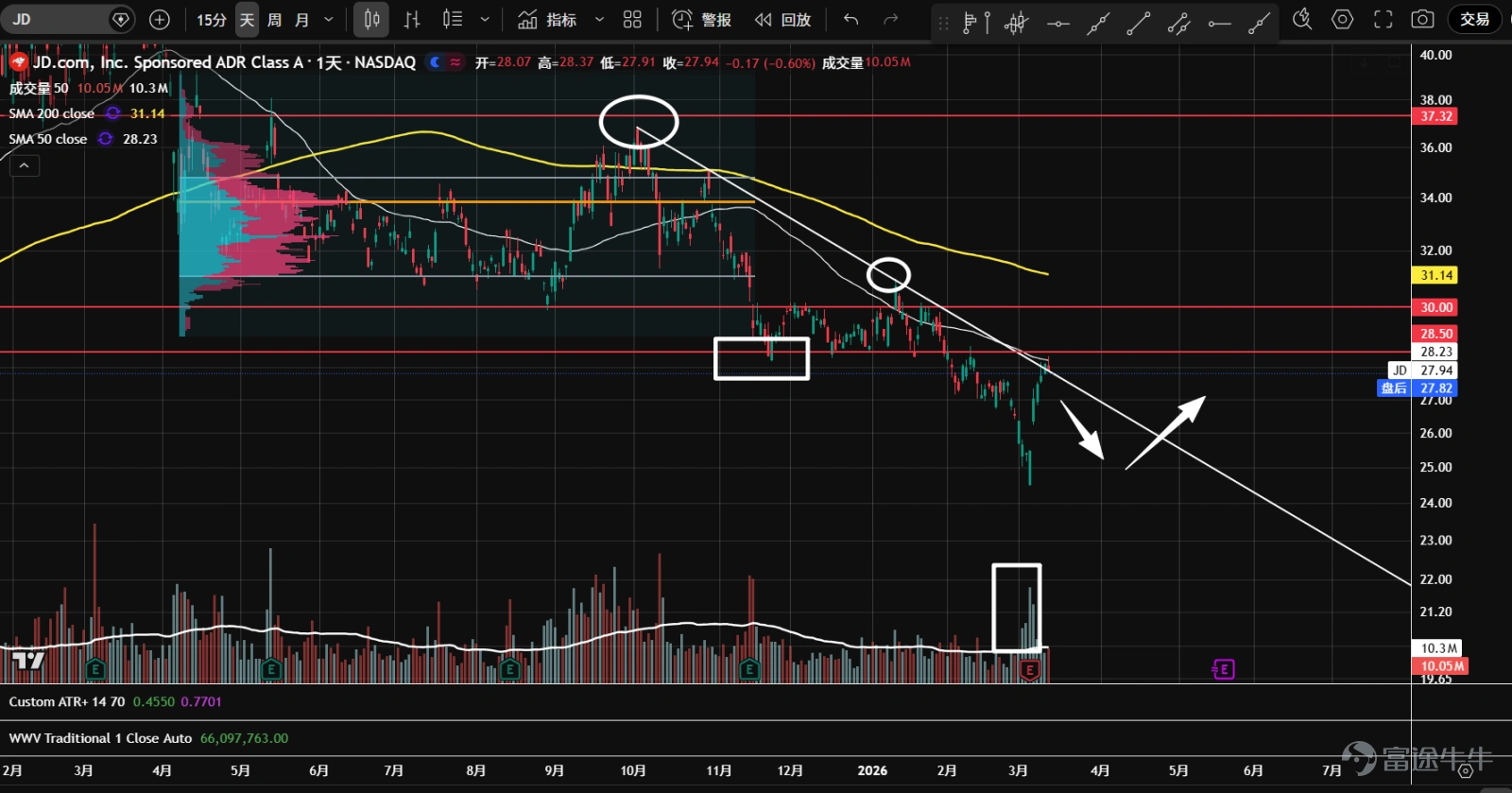Take a chart snapshot with camera icon
Viewport: 1512px width, 793px height.
tap(1422, 19)
